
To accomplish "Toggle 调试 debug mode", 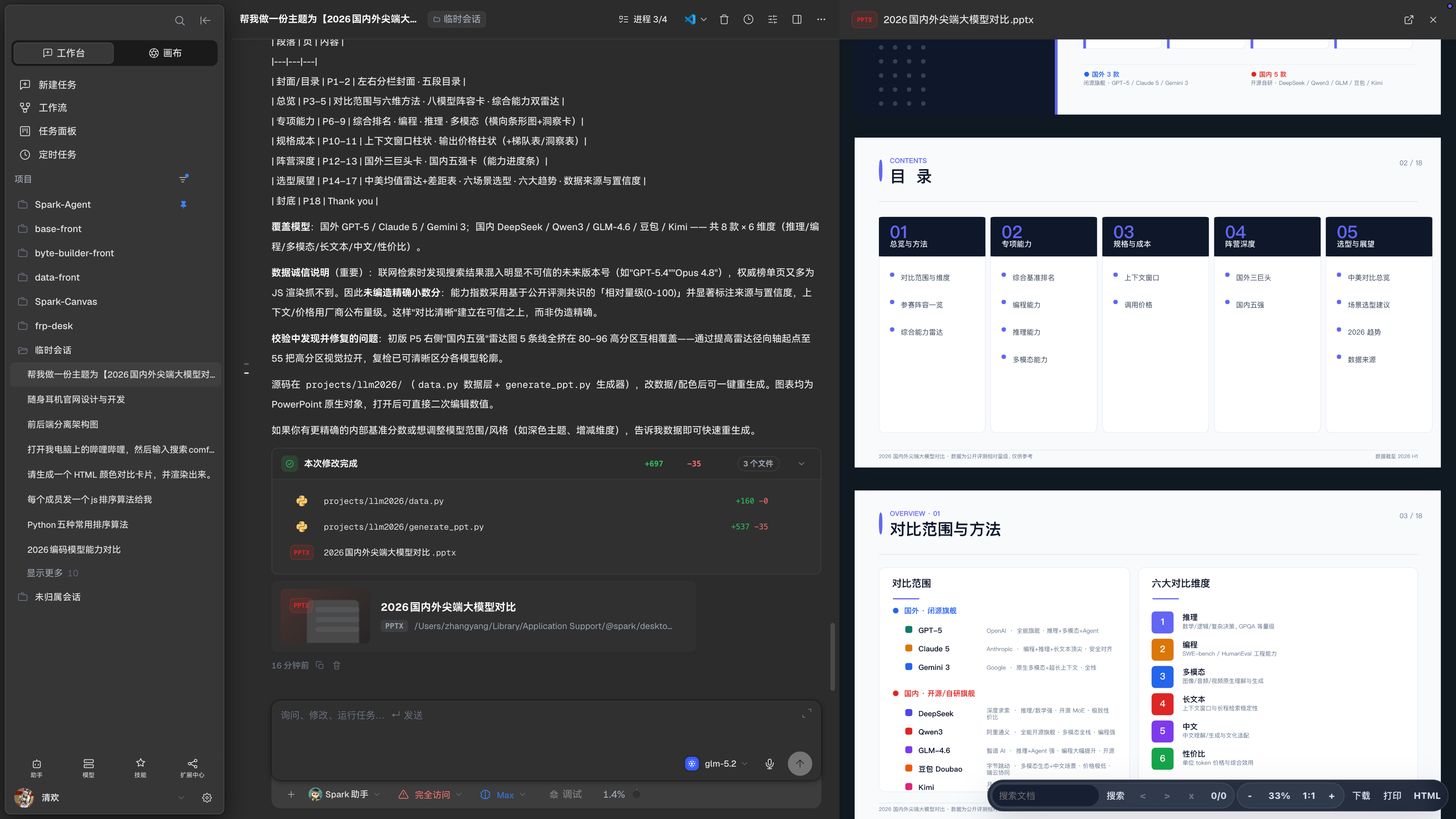I will coord(565,794).
